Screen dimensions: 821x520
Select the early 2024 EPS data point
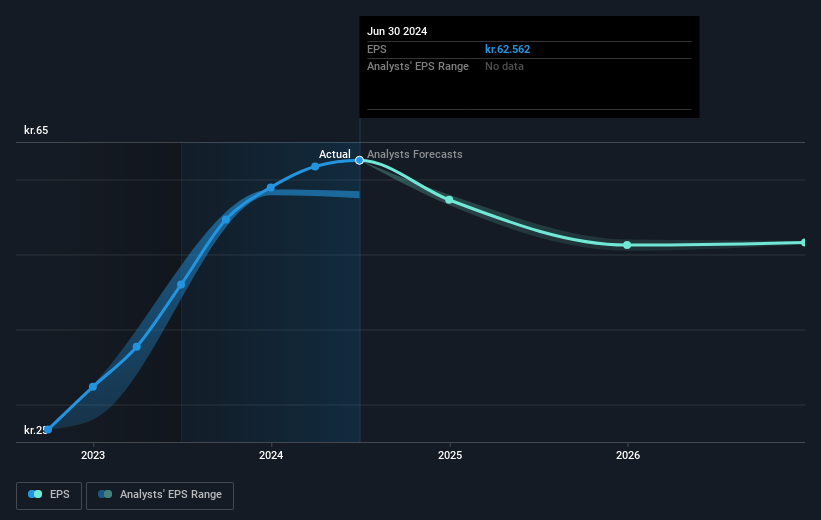coord(271,187)
